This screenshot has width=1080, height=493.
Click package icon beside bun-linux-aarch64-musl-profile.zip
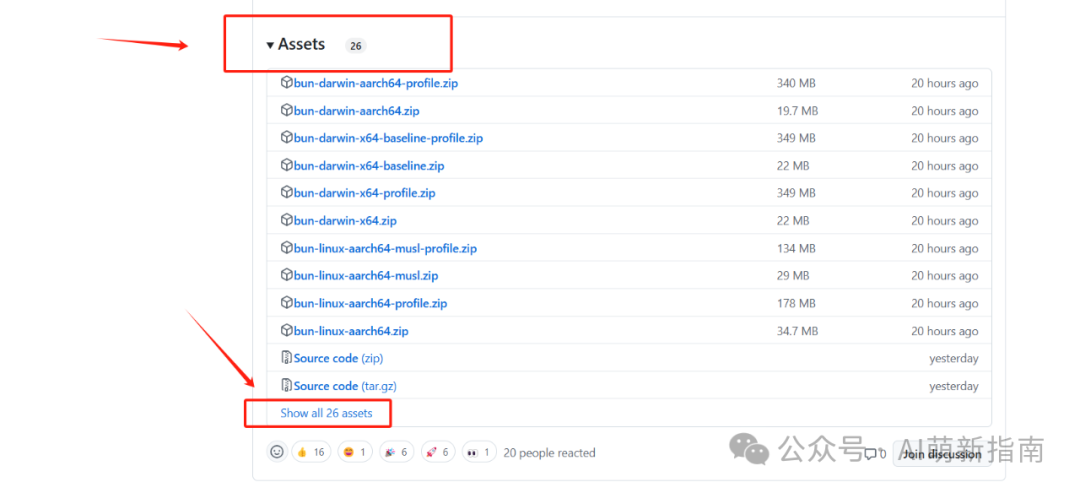click(287, 248)
